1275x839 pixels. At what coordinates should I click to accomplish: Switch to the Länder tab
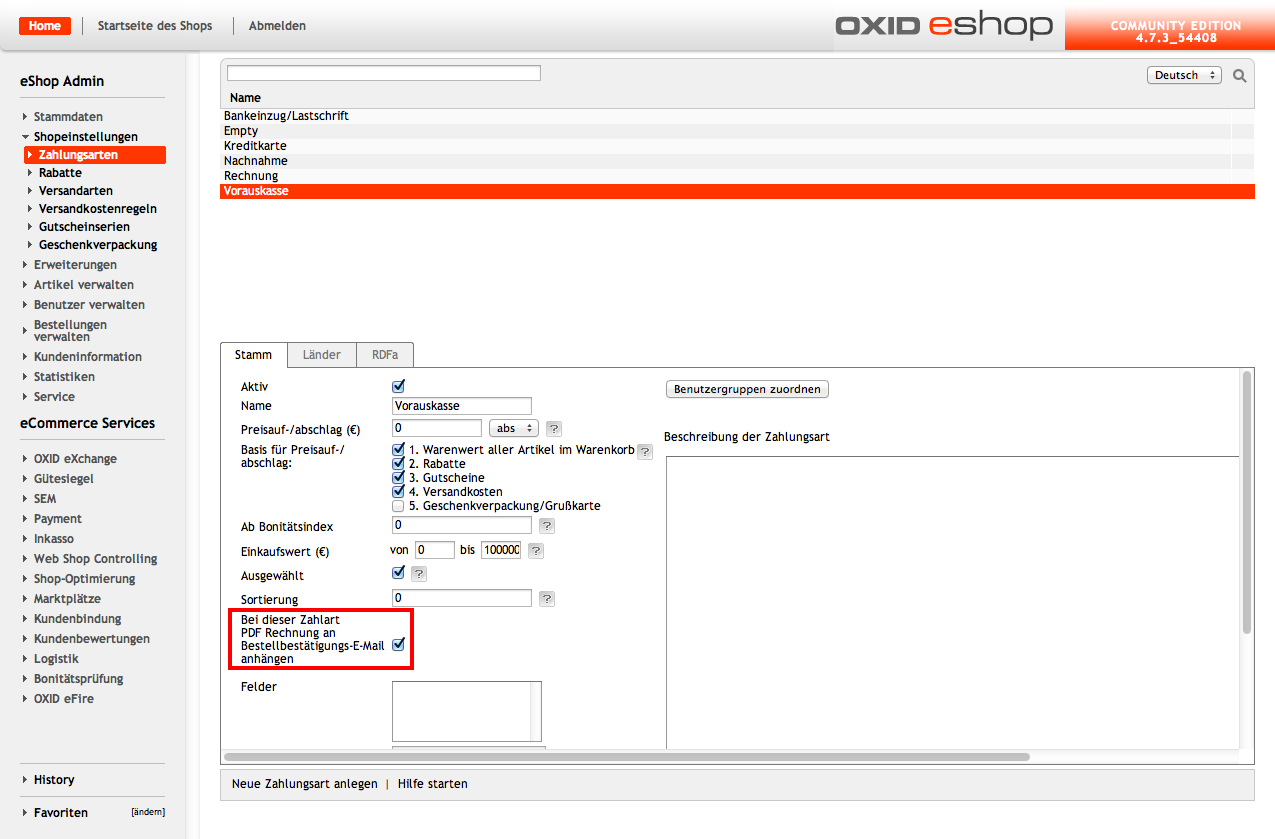click(x=321, y=355)
